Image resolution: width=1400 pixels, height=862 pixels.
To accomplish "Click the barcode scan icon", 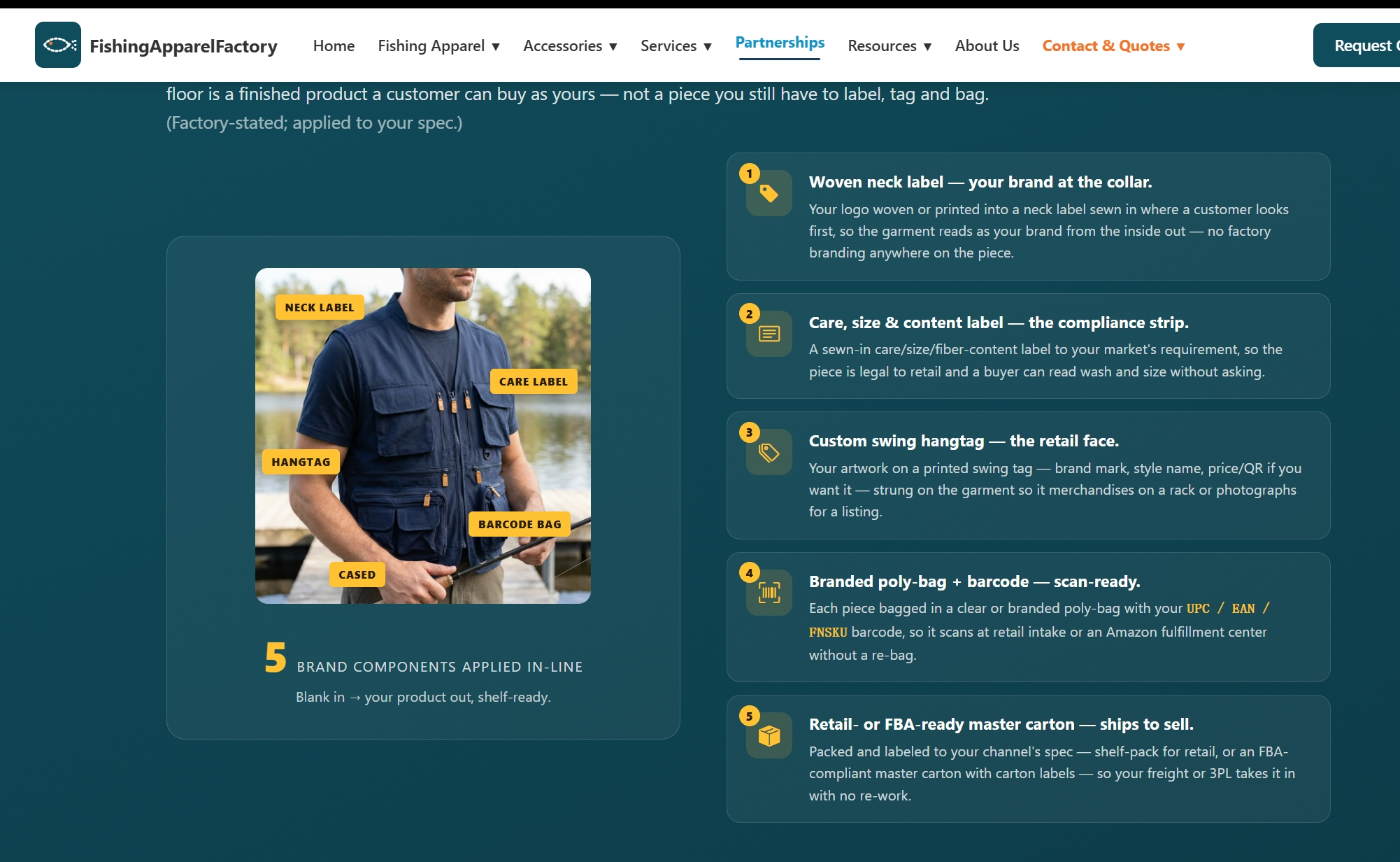I will click(x=769, y=593).
